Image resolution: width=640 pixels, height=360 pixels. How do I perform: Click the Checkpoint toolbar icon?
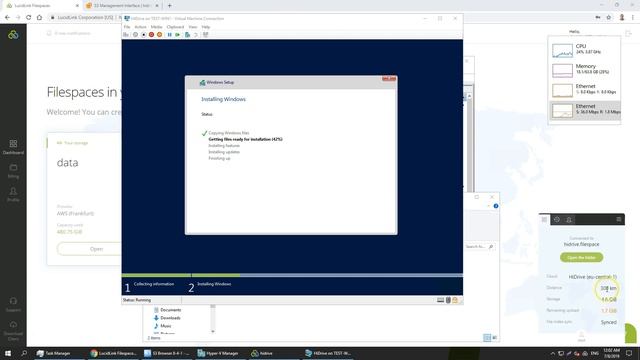tap(187, 35)
